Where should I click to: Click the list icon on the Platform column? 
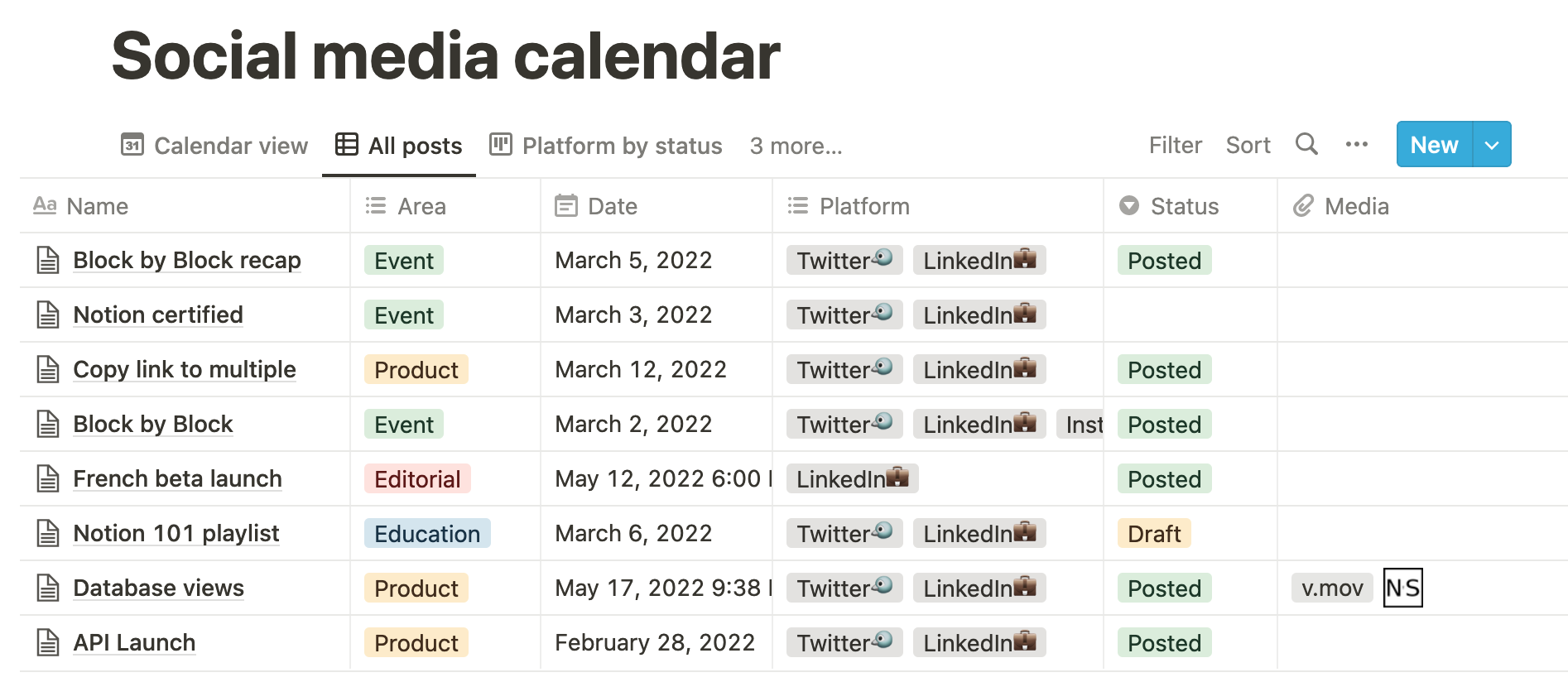(797, 204)
